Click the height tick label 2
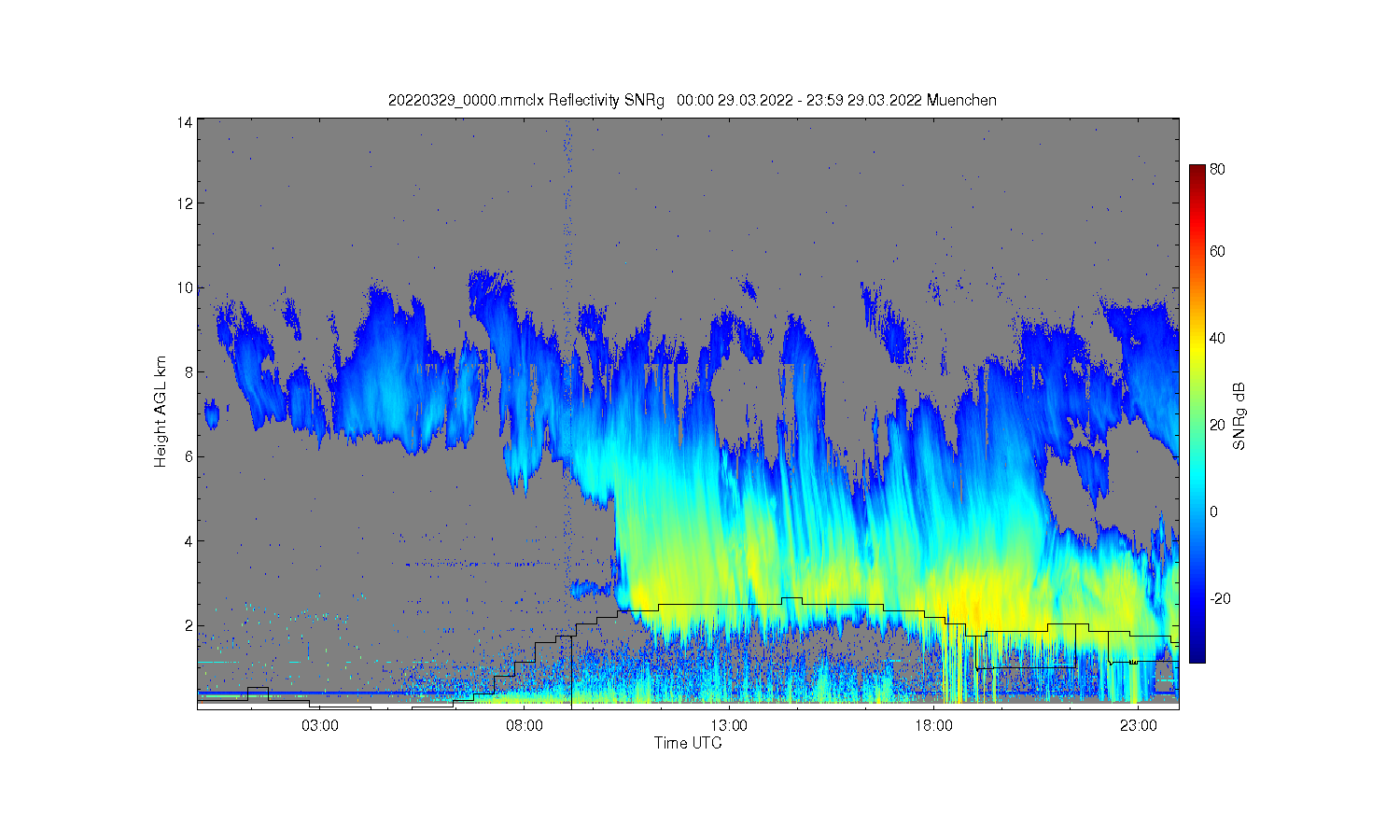 [189, 625]
